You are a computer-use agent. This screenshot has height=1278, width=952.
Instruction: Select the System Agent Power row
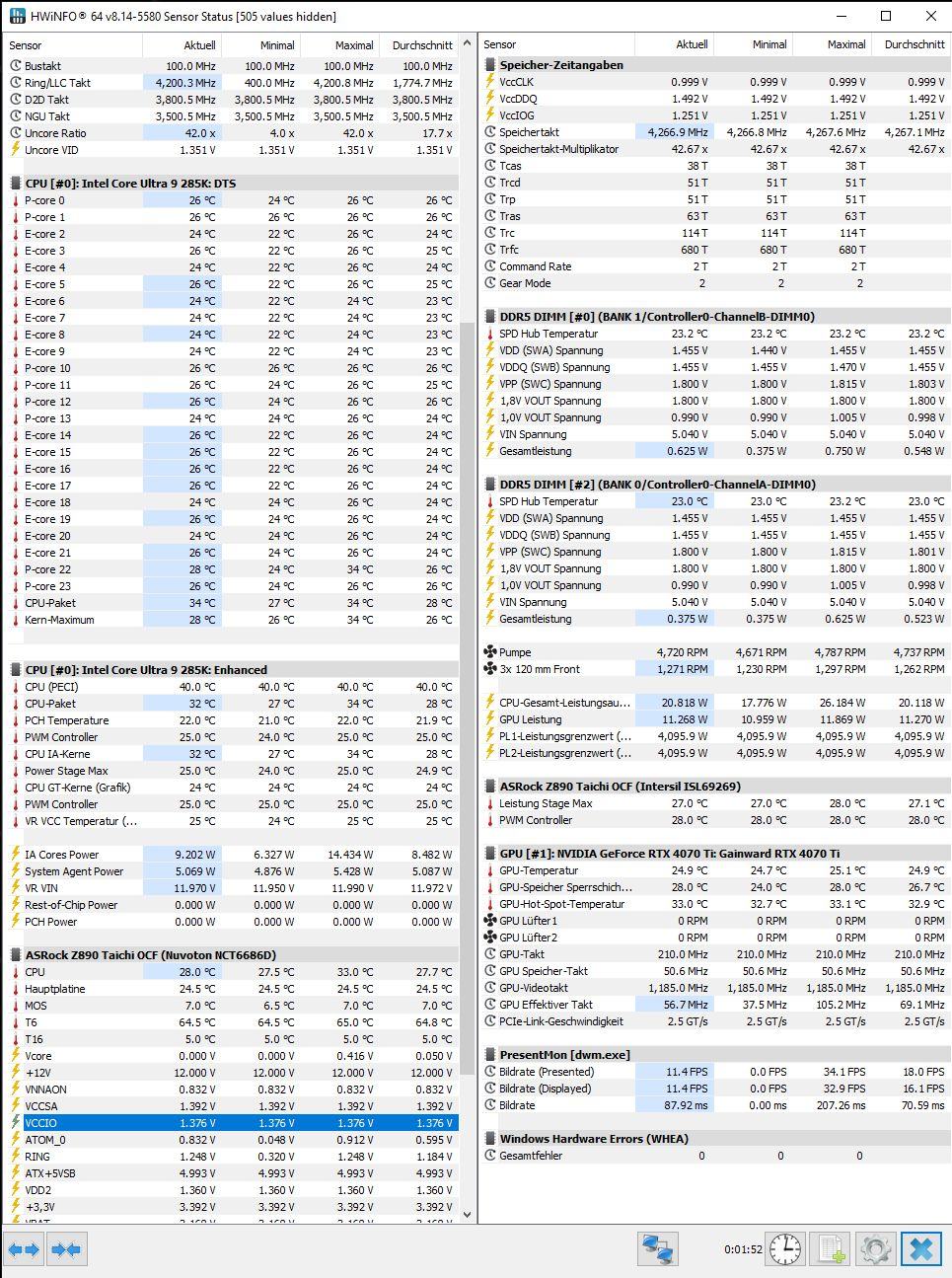tap(232, 871)
